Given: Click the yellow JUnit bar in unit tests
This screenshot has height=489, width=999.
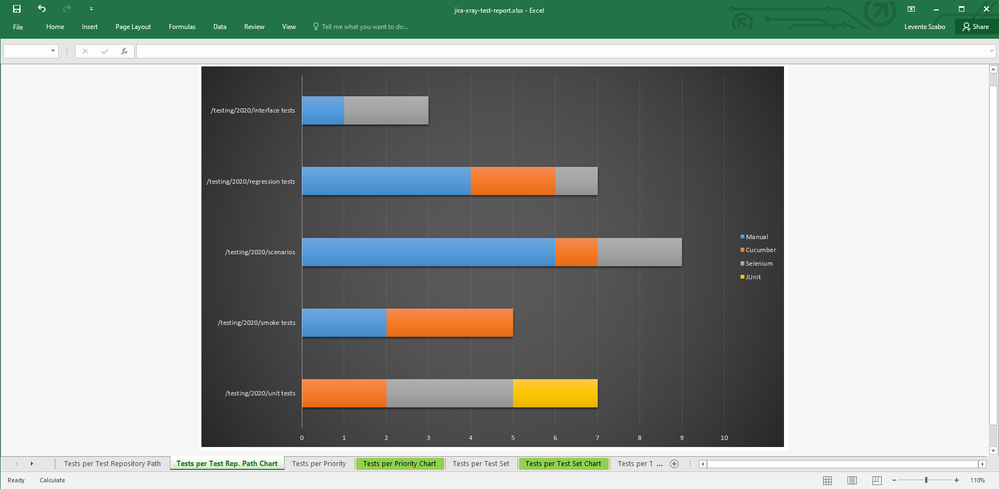Looking at the screenshot, I should [x=555, y=393].
